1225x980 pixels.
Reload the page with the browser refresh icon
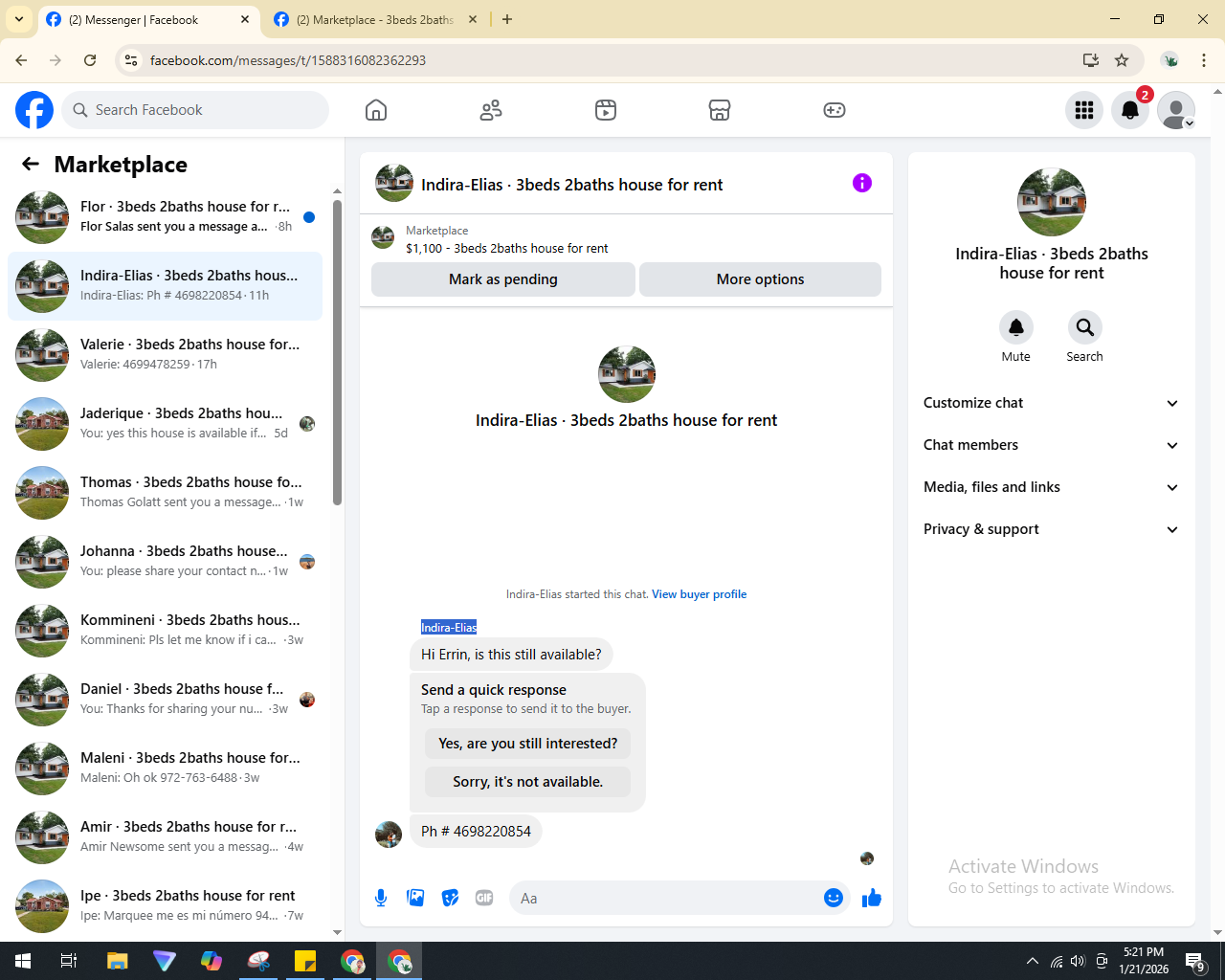(90, 60)
